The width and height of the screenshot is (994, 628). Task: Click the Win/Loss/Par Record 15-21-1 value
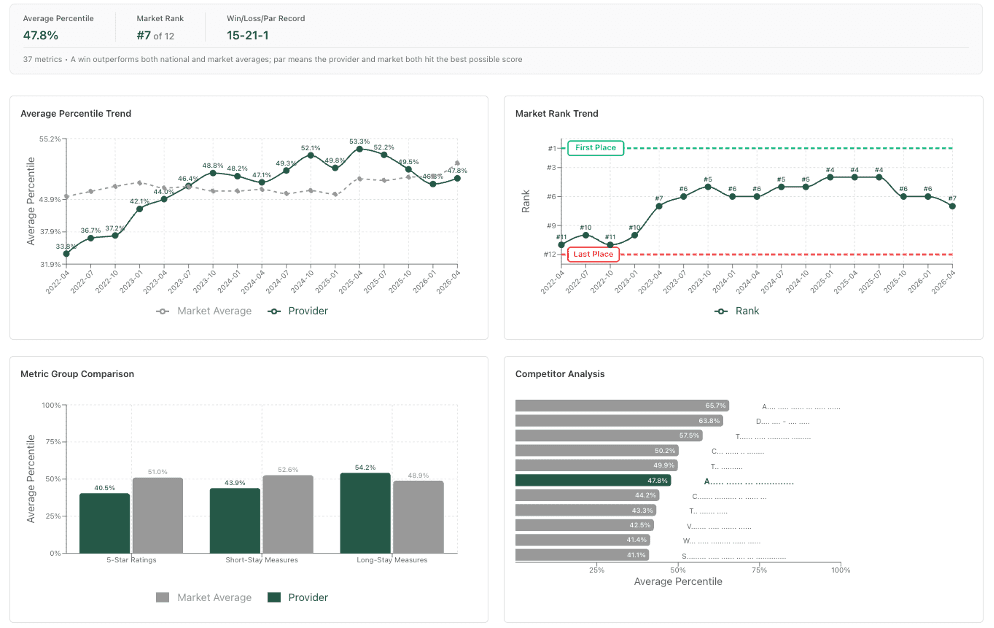pyautogui.click(x=248, y=35)
